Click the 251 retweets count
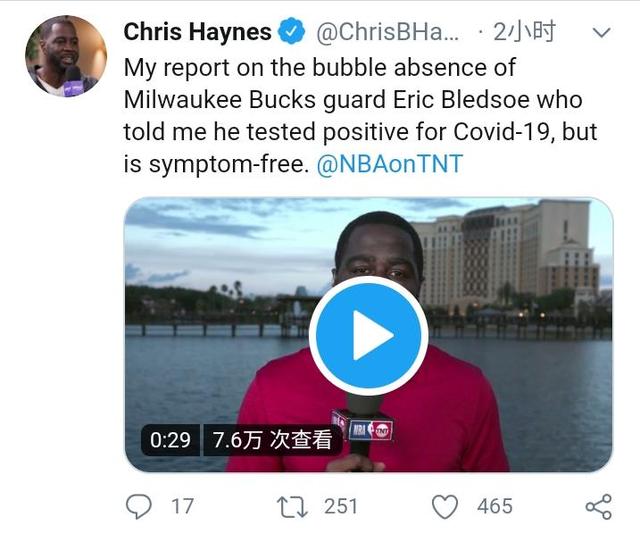Screen dimensions: 640x534 click(341, 507)
